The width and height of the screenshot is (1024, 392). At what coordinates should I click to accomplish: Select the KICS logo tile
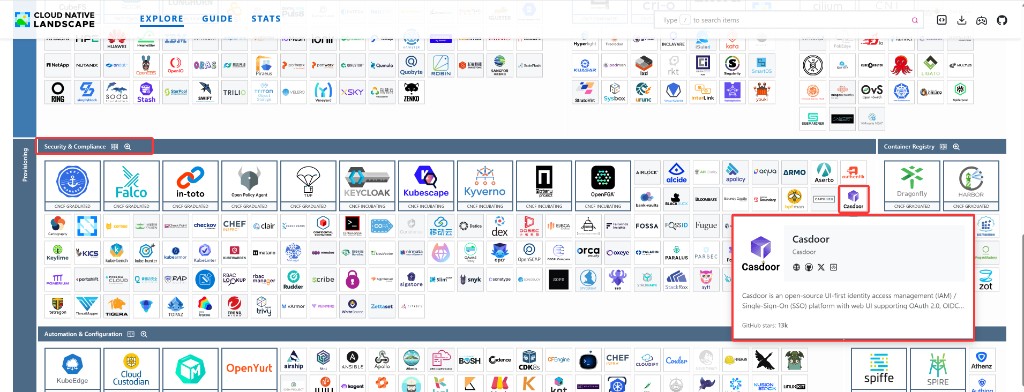click(87, 253)
